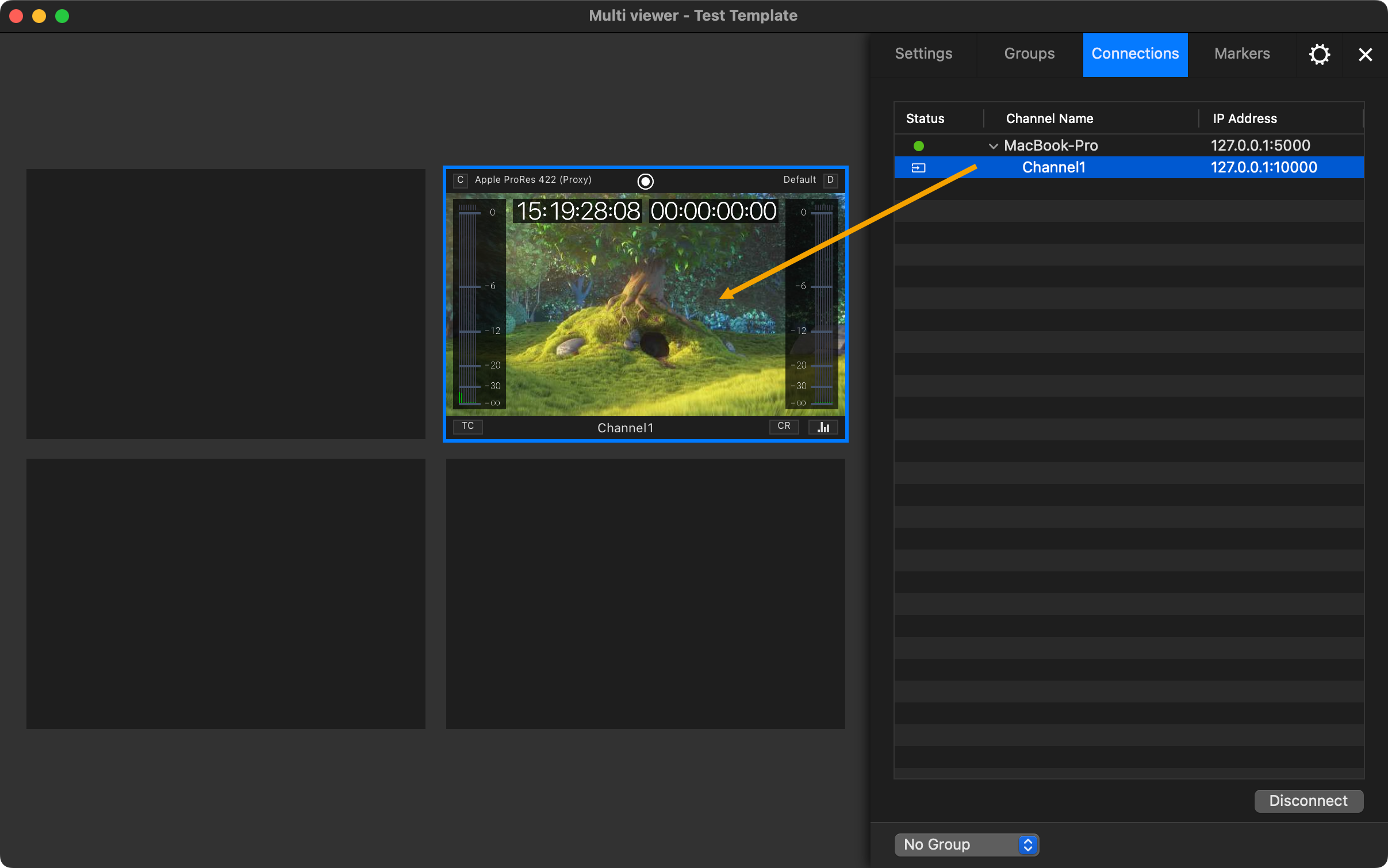The height and width of the screenshot is (868, 1388).
Task: Click the Channel1 input status icon
Action: [918, 168]
